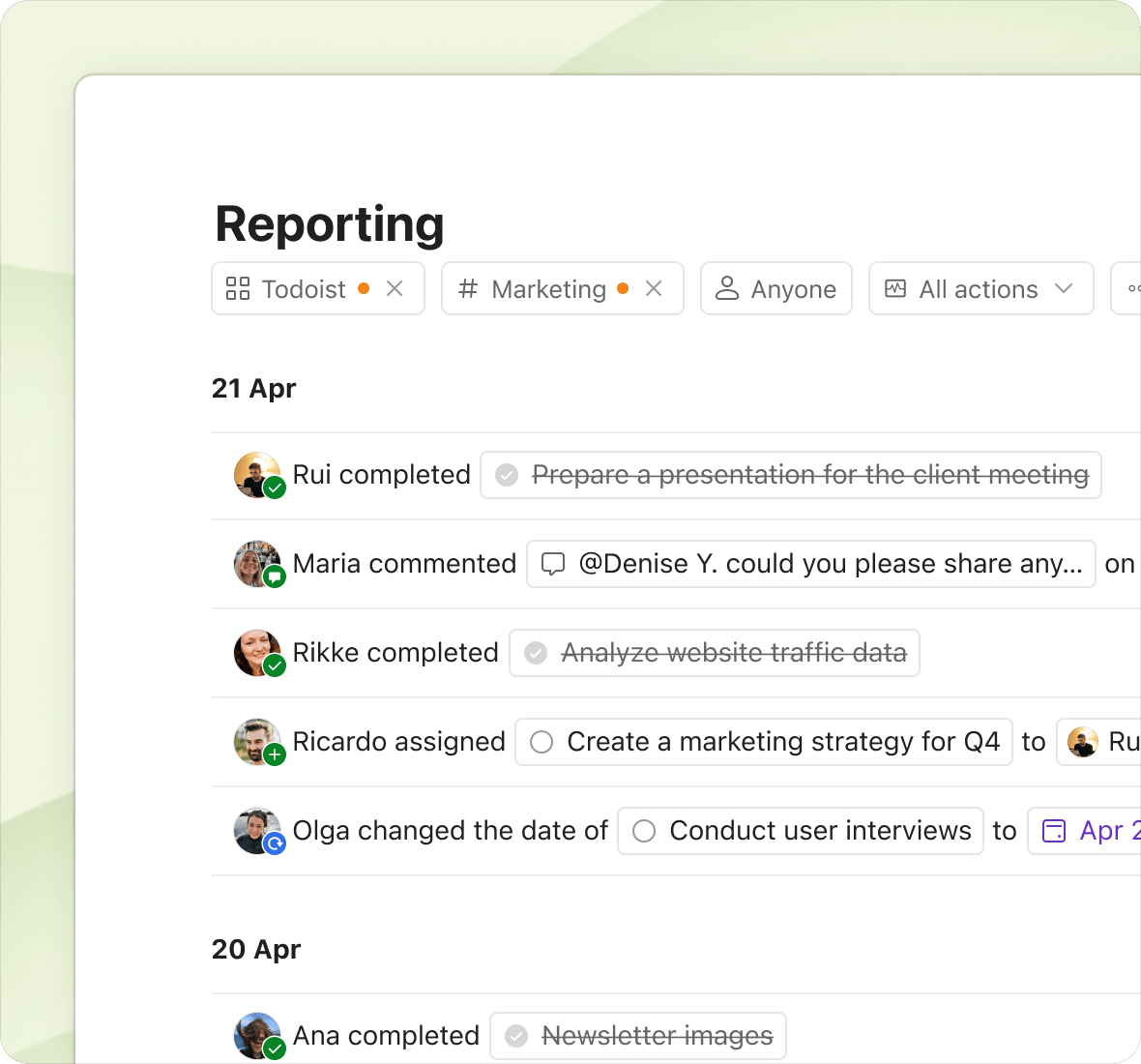Click the orange dot on Todoist filter
The width and height of the screenshot is (1141, 1064).
(x=364, y=289)
